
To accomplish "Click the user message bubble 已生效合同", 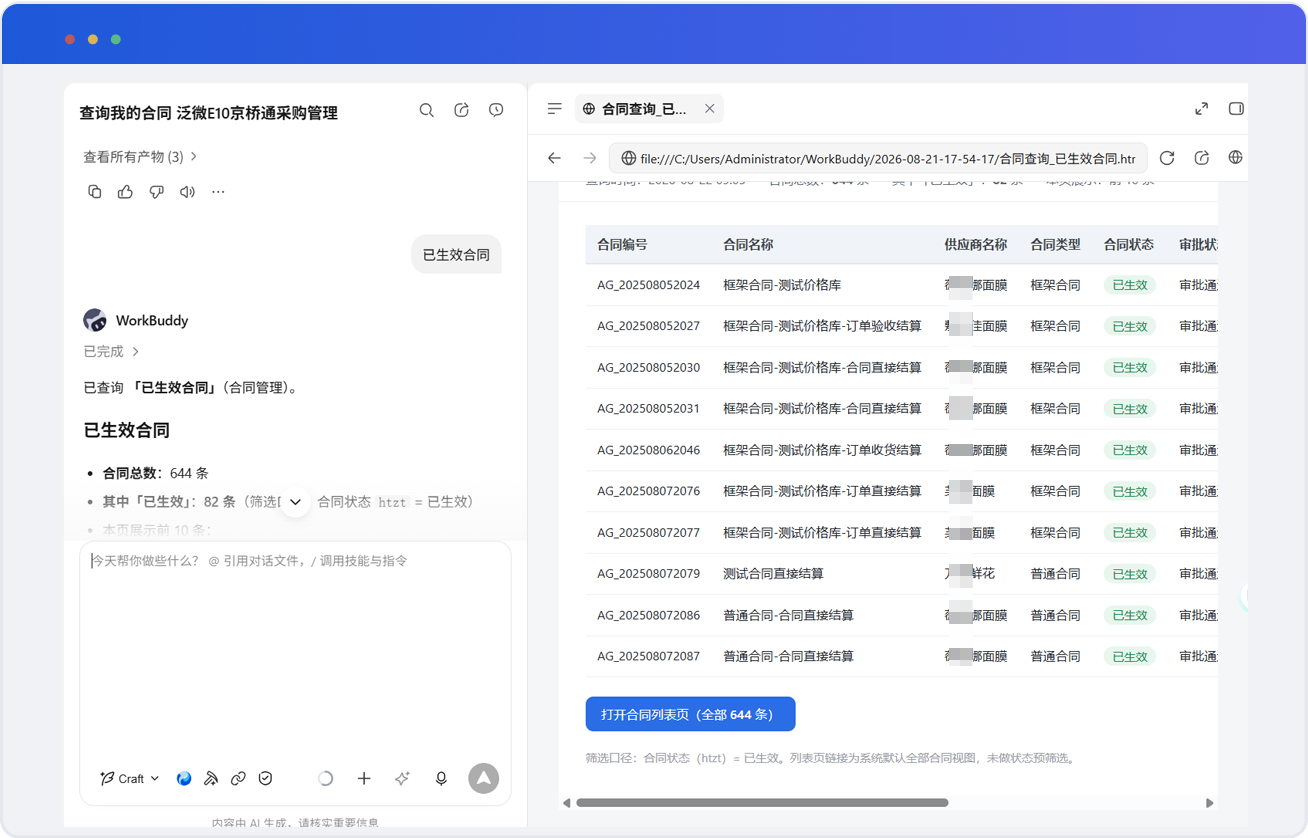I will click(x=456, y=255).
